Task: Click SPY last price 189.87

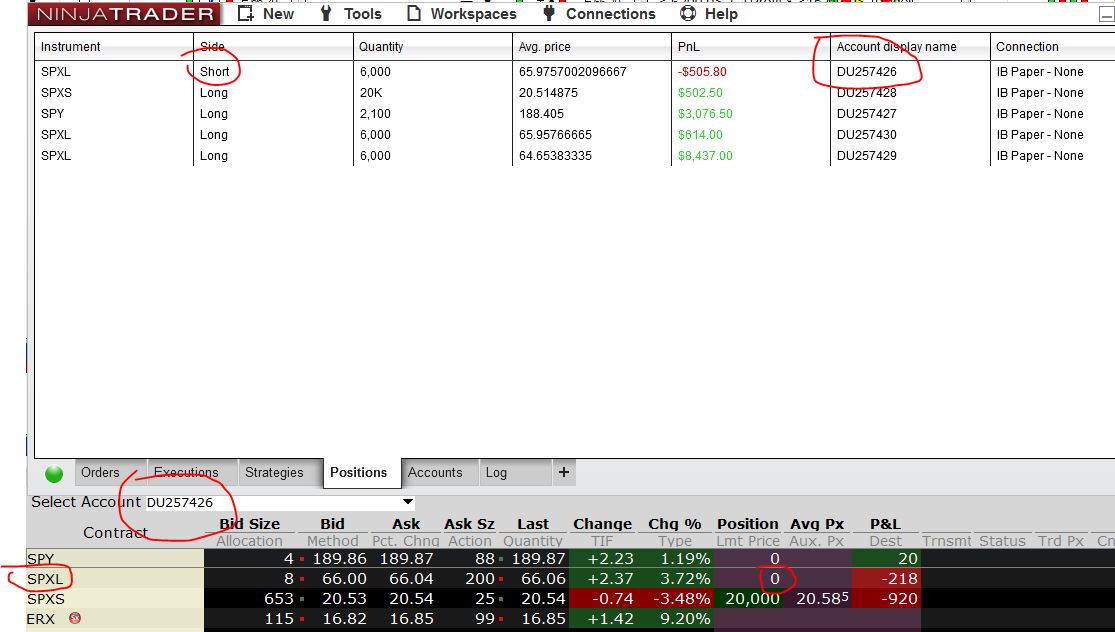Action: (x=538, y=559)
